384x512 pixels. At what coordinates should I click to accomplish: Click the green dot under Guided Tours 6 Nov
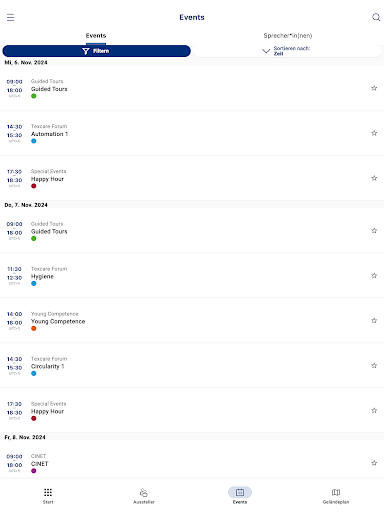point(34,96)
